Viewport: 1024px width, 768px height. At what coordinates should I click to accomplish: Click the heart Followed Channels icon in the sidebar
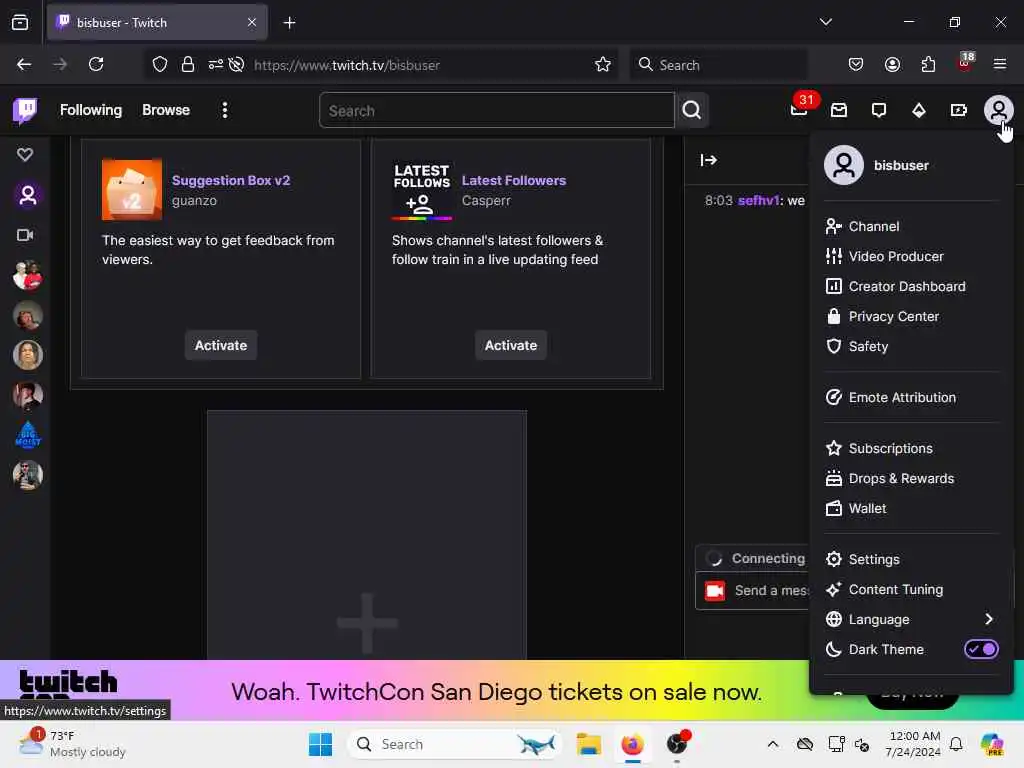(25, 155)
